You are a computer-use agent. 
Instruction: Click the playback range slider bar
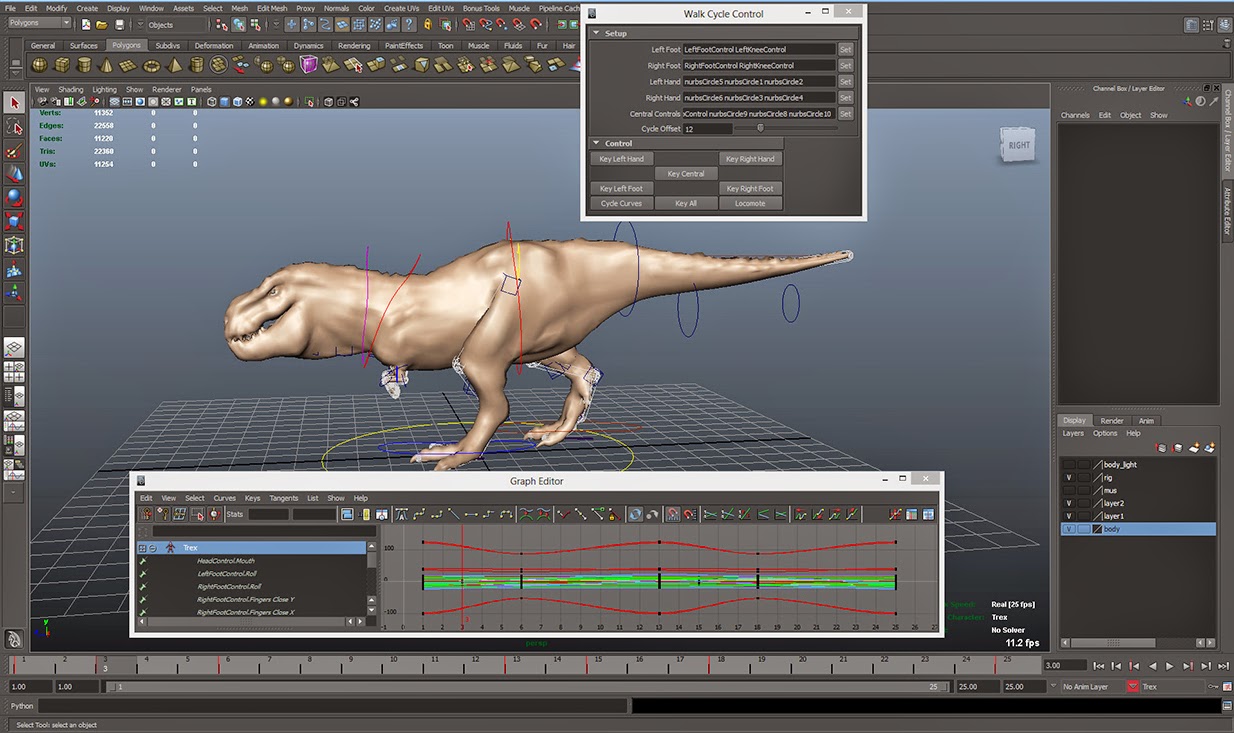[x=530, y=687]
